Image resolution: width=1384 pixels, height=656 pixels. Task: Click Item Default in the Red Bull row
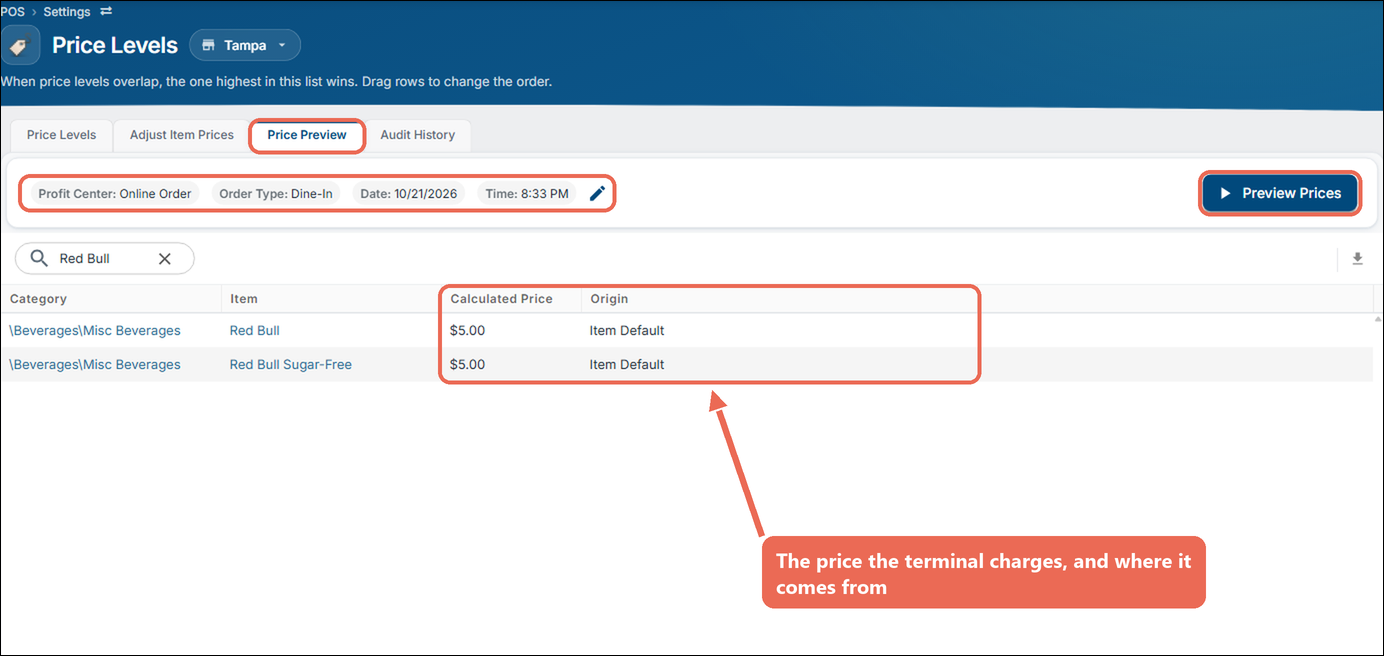point(627,331)
